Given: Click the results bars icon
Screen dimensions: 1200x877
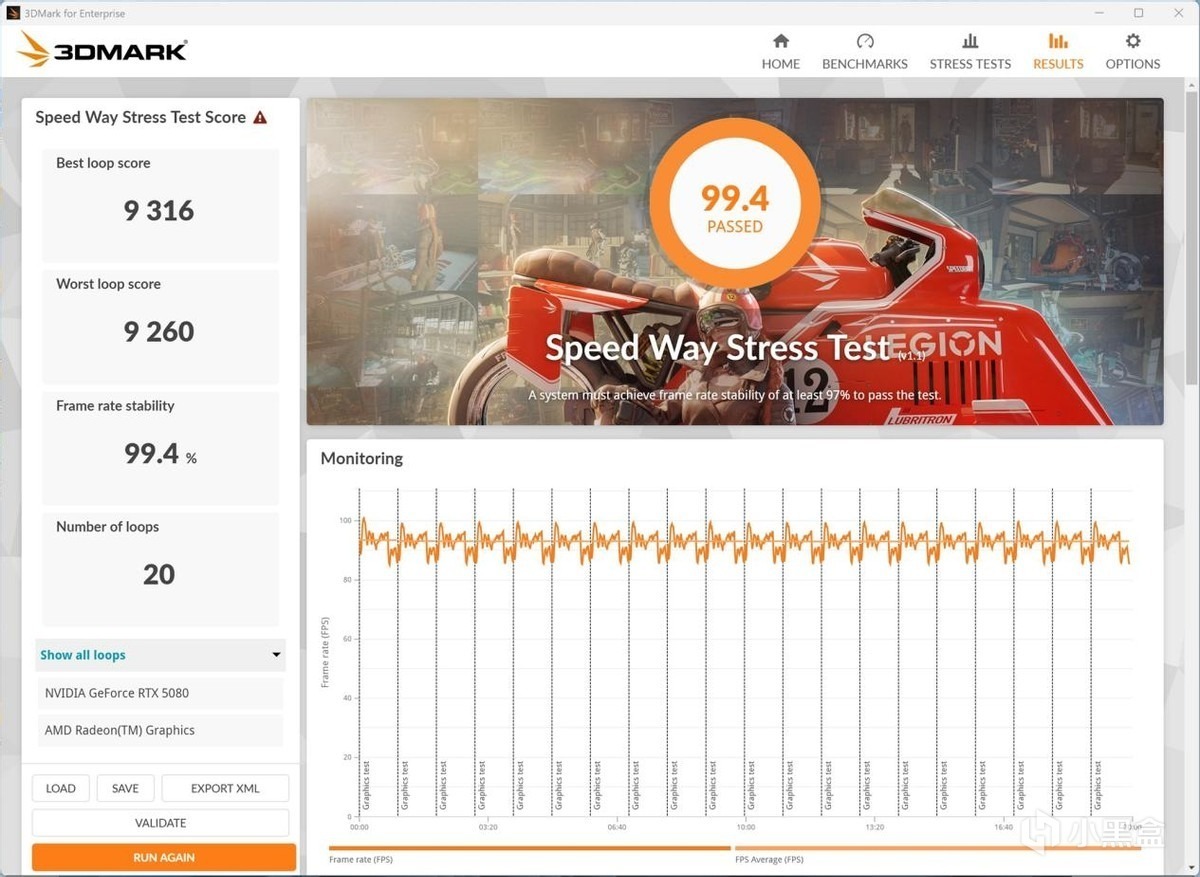Looking at the screenshot, I should (1058, 41).
